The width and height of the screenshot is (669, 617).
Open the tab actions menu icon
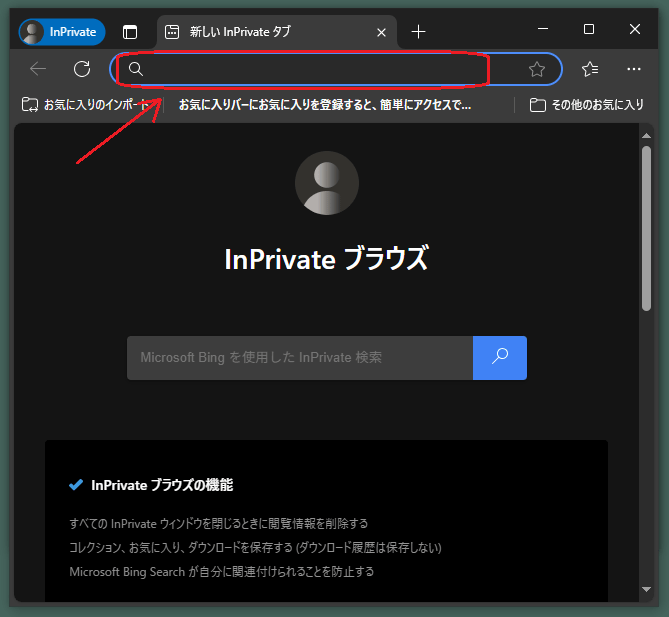point(130,32)
